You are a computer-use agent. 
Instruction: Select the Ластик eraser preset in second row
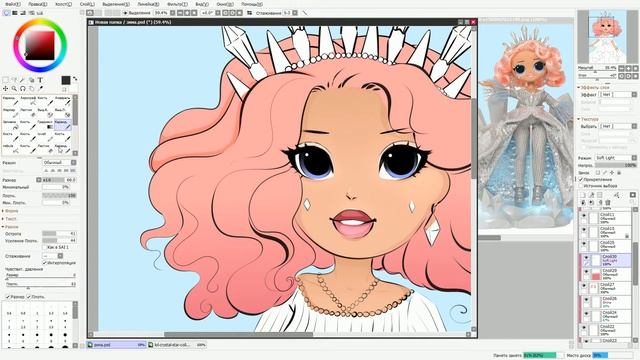point(28,113)
